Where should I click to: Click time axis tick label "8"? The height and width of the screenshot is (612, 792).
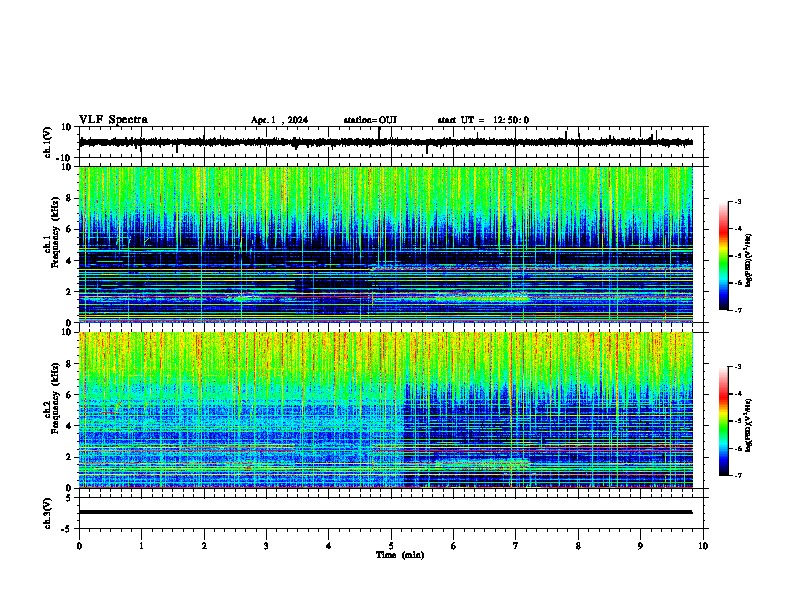click(x=578, y=546)
